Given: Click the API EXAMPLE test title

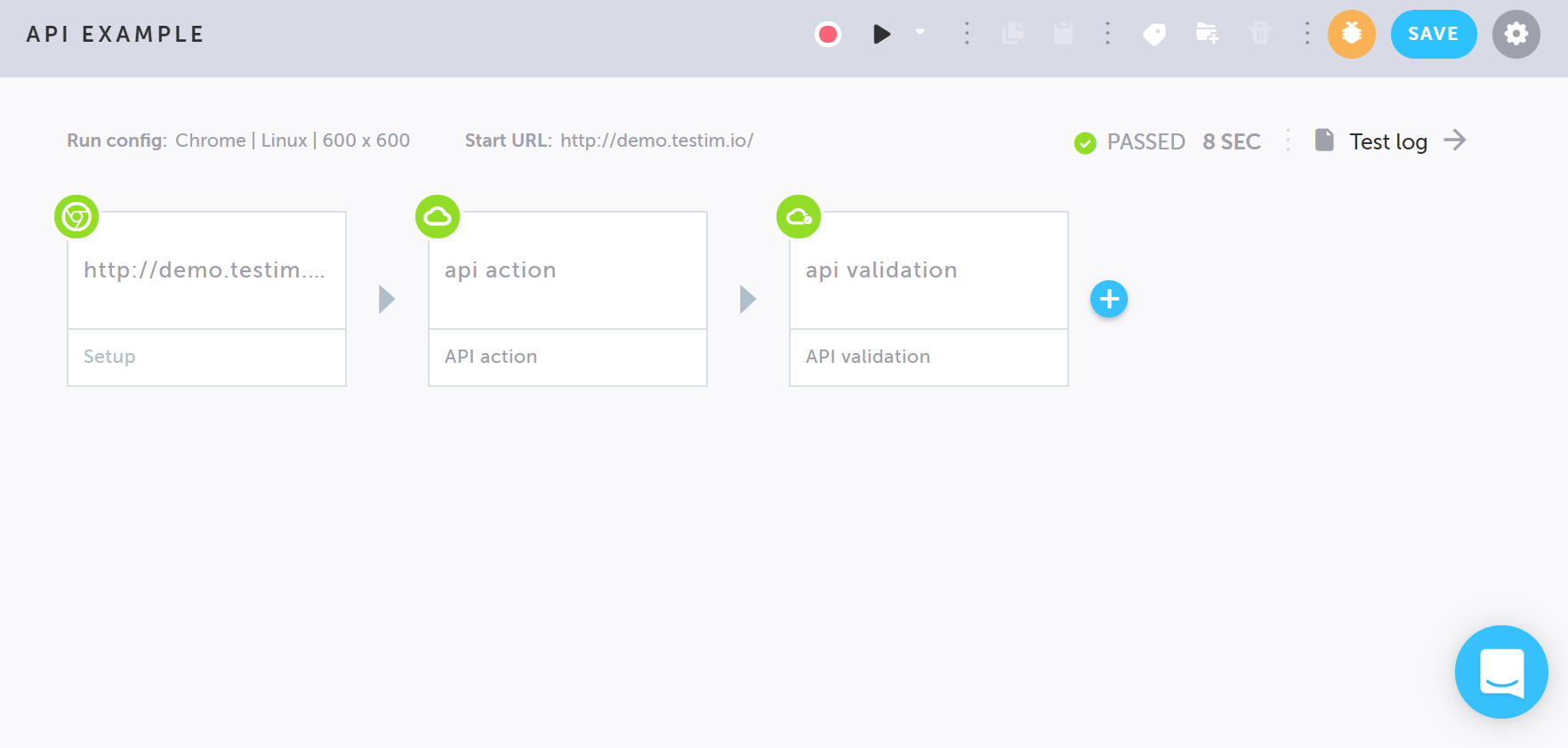Looking at the screenshot, I should click(116, 35).
